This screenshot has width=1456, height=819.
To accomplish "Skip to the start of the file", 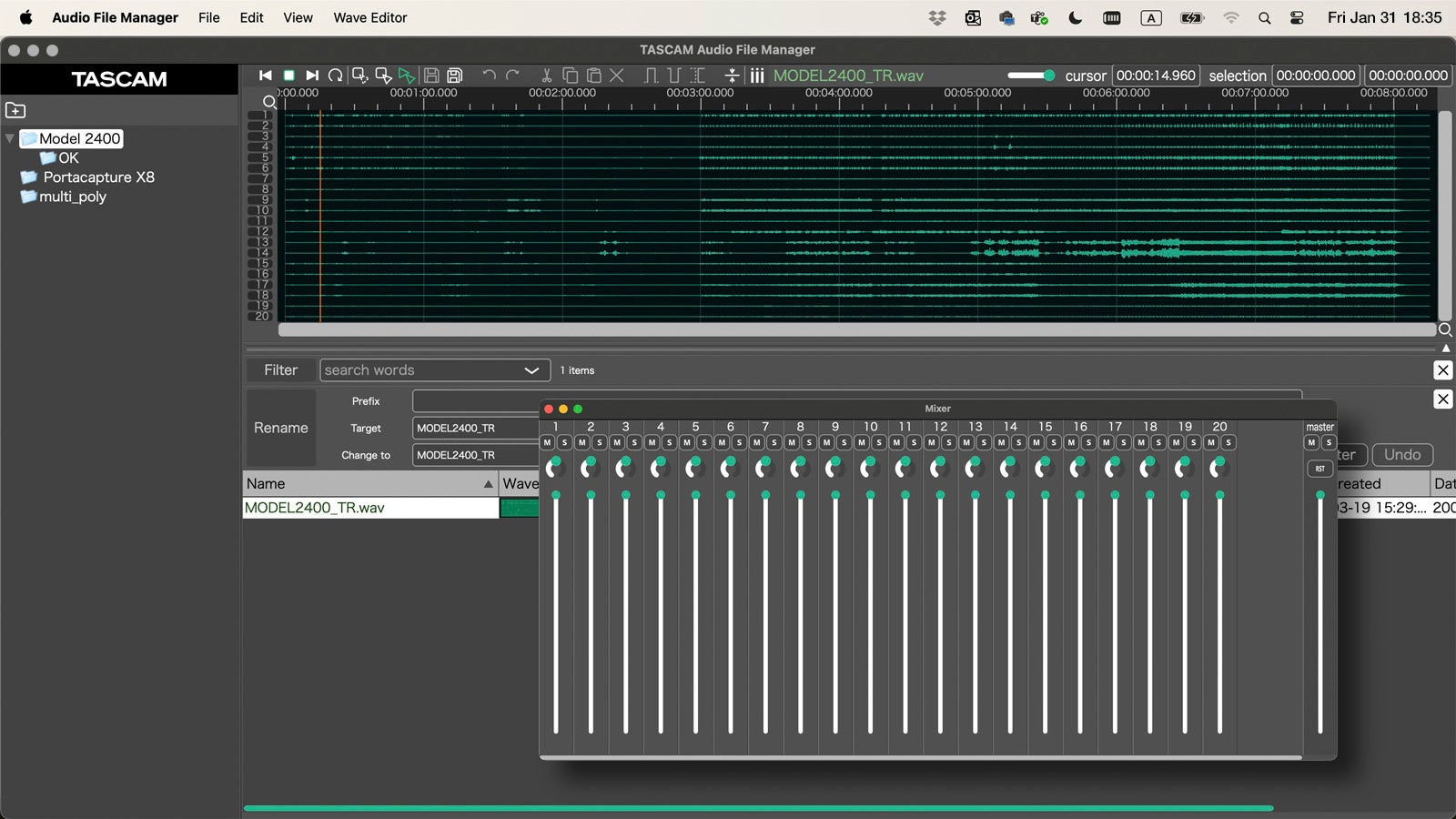I will [265, 76].
